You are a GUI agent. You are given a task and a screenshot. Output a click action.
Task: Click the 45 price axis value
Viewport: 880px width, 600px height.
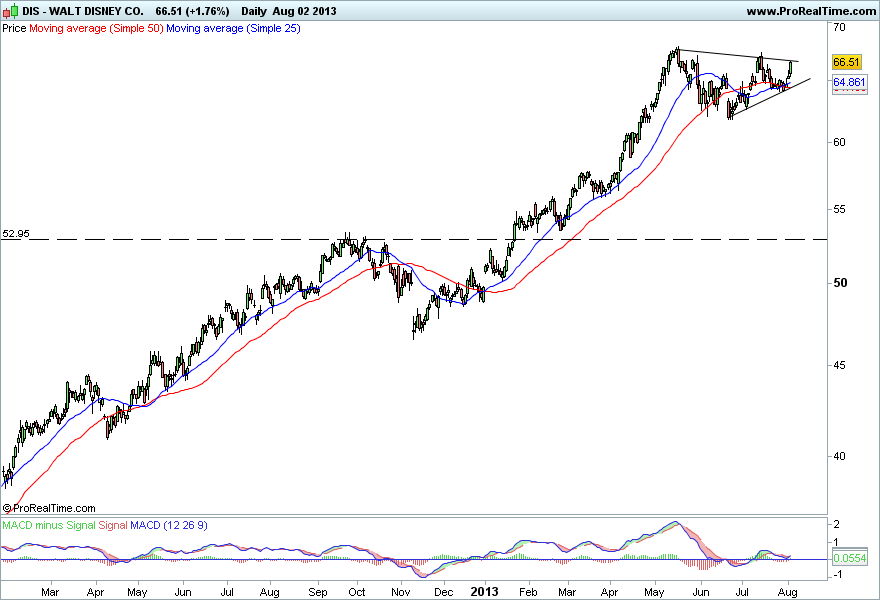click(x=839, y=365)
